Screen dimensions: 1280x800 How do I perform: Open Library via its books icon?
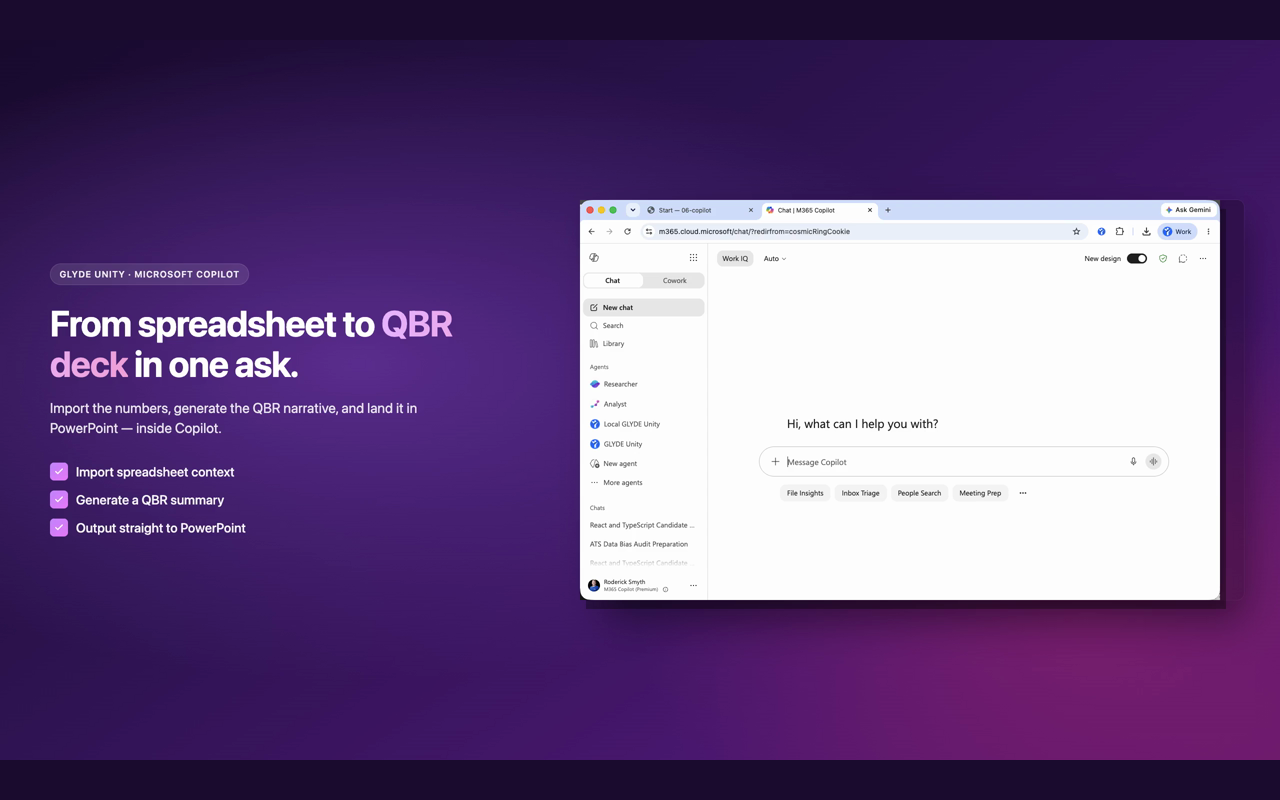click(x=594, y=344)
